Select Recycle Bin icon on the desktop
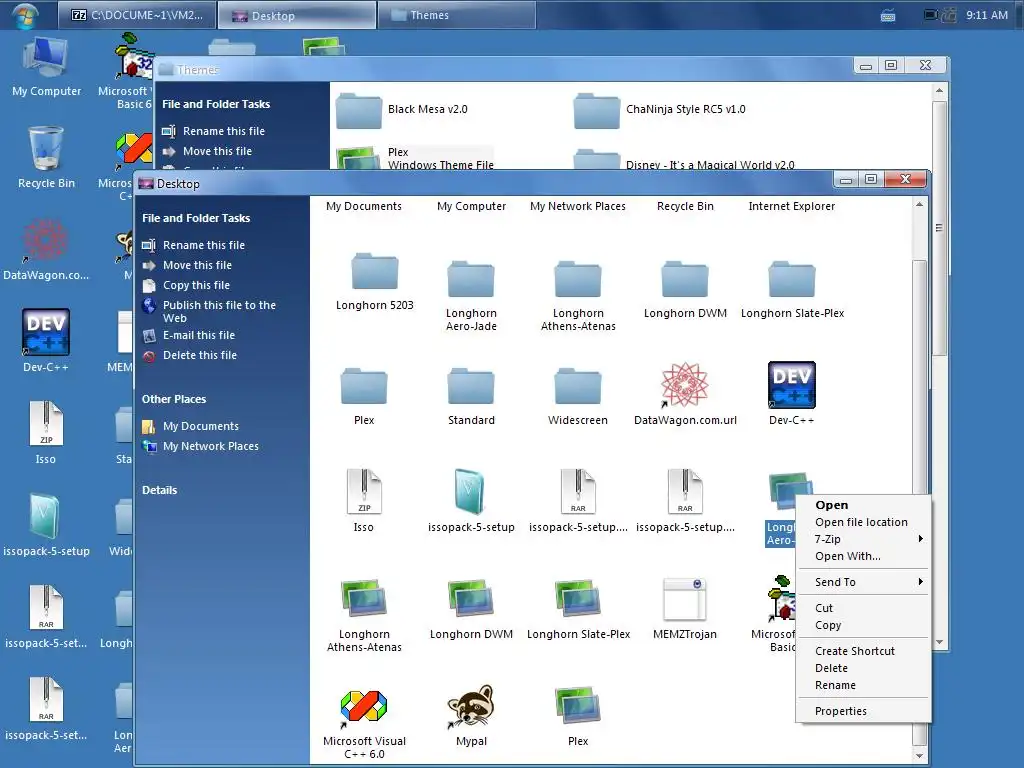This screenshot has height=768, width=1024. (46, 150)
